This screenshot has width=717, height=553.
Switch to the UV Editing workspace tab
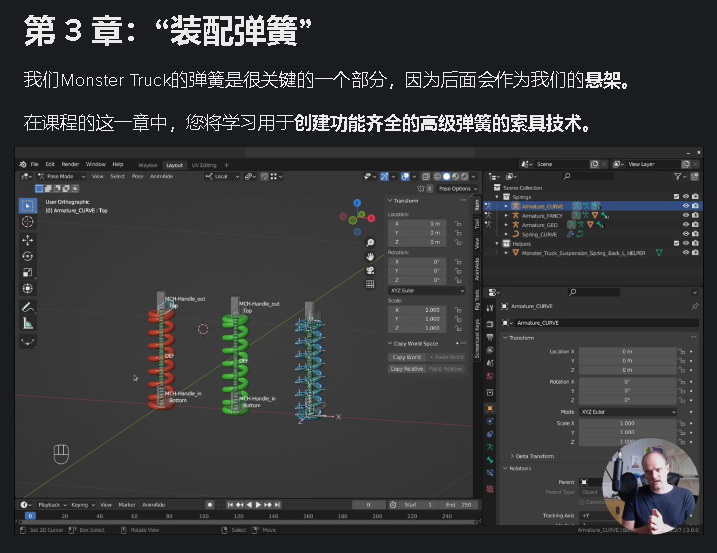[x=204, y=165]
